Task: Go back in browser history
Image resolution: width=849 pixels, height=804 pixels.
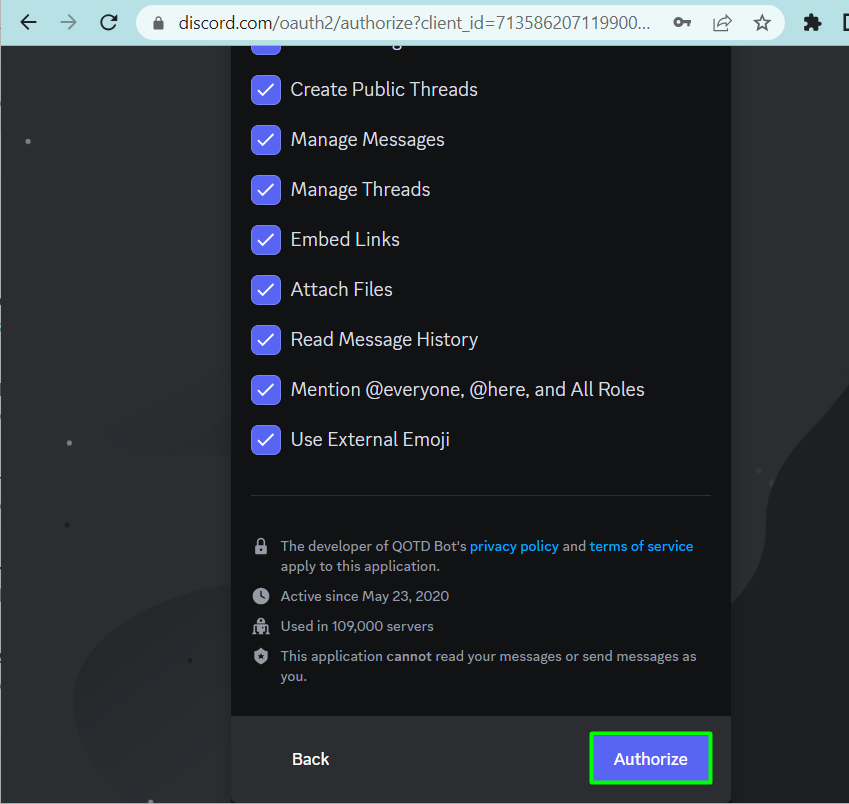Action: pos(28,23)
